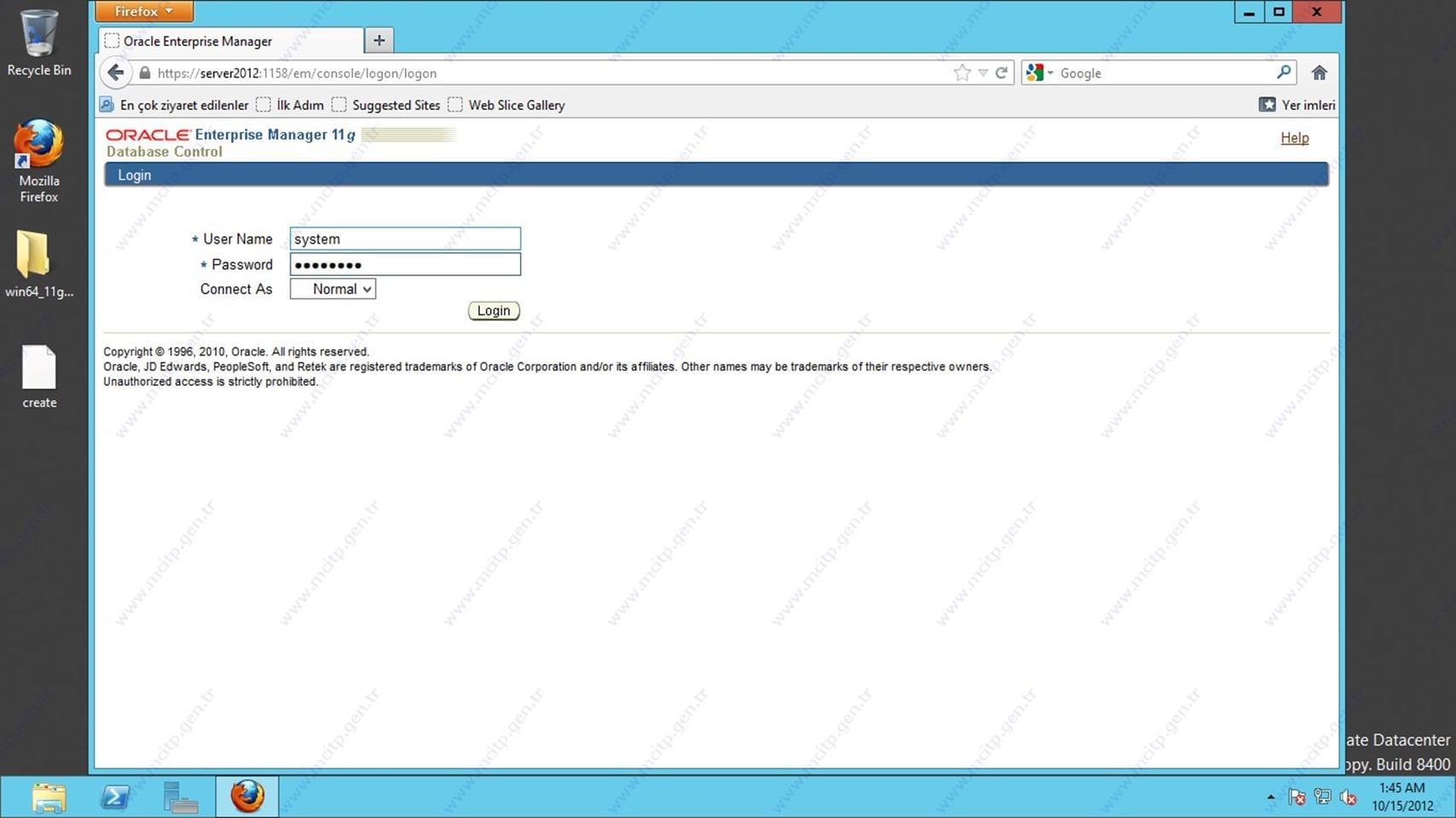Viewport: 1456px width, 818px height.
Task: Click the network tray icon
Action: (x=1322, y=797)
